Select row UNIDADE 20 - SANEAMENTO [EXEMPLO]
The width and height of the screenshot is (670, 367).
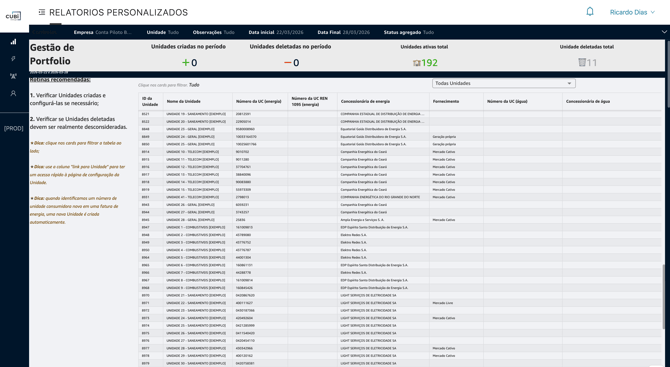pyautogui.click(x=400, y=122)
